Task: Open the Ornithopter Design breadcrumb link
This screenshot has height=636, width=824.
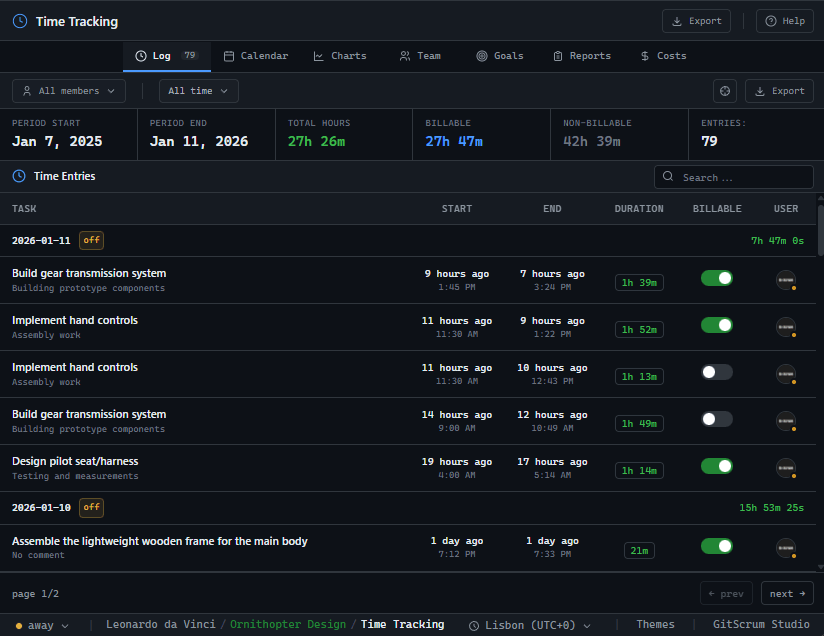Action: [288, 624]
